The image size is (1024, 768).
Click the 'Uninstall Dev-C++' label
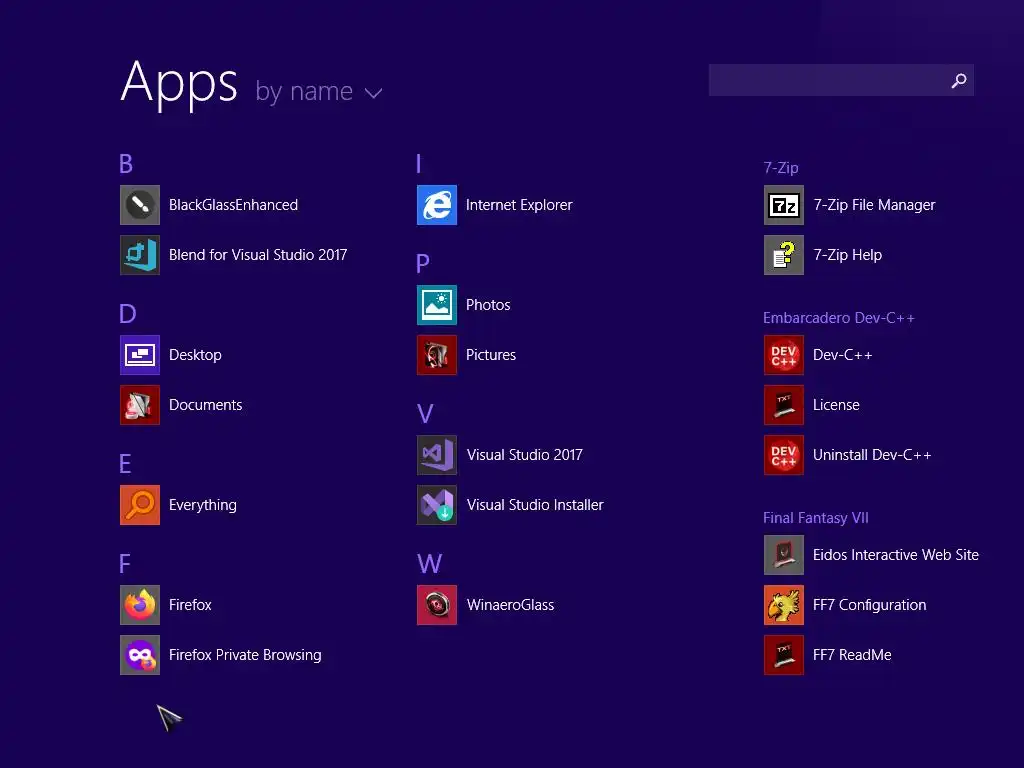[x=872, y=455]
